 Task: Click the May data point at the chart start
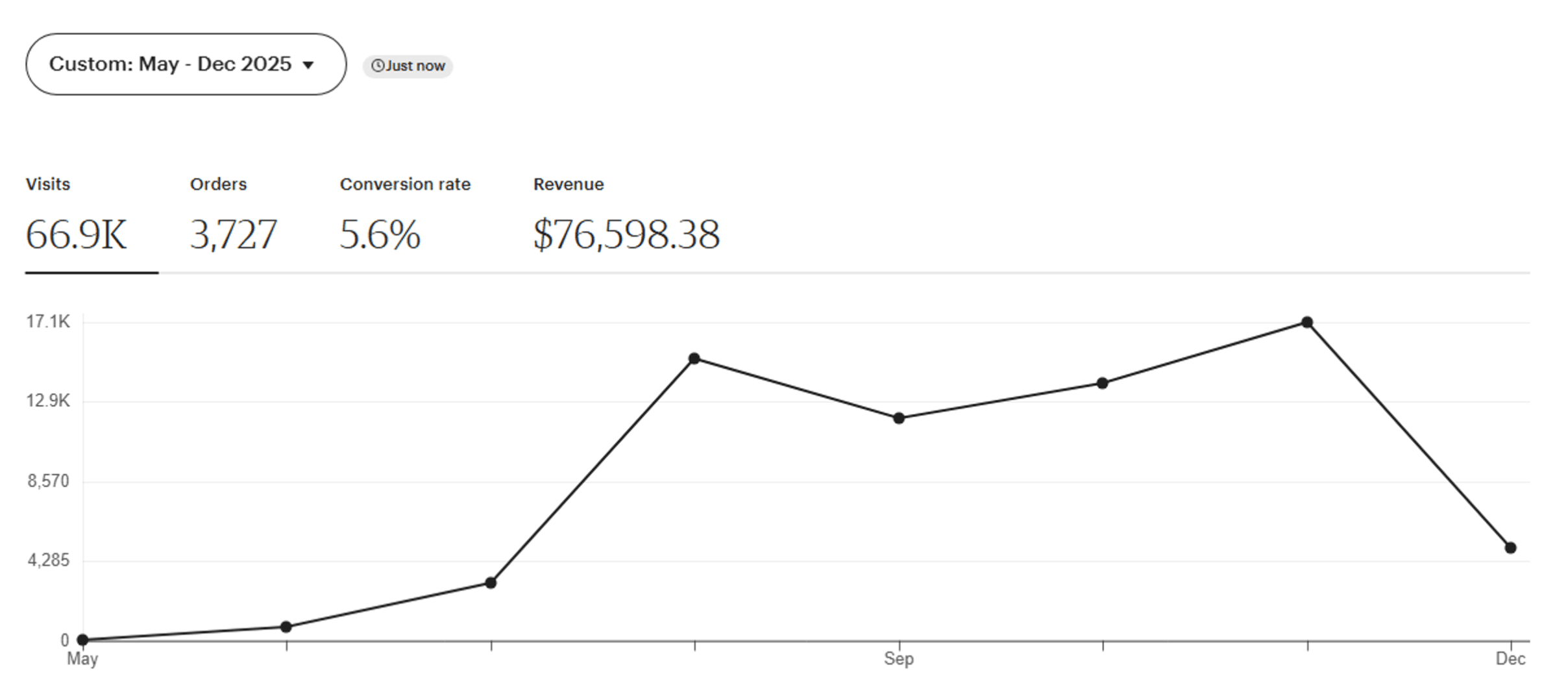coord(82,640)
